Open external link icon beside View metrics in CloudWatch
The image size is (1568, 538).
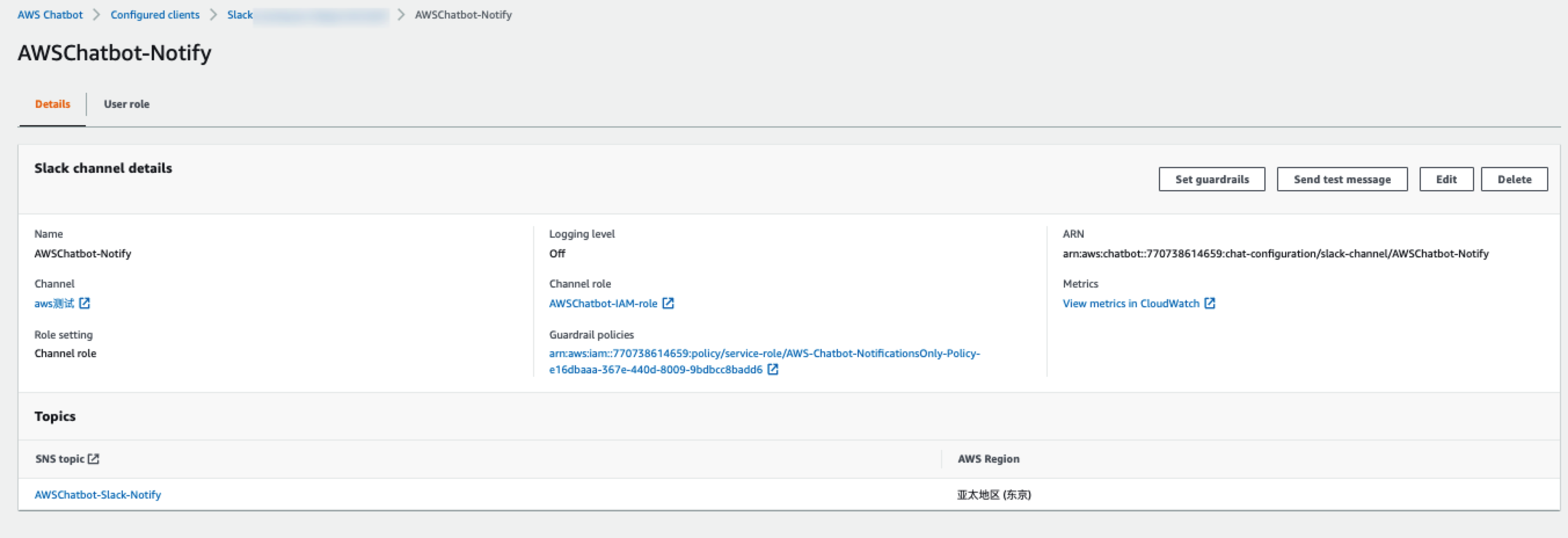(x=1209, y=303)
